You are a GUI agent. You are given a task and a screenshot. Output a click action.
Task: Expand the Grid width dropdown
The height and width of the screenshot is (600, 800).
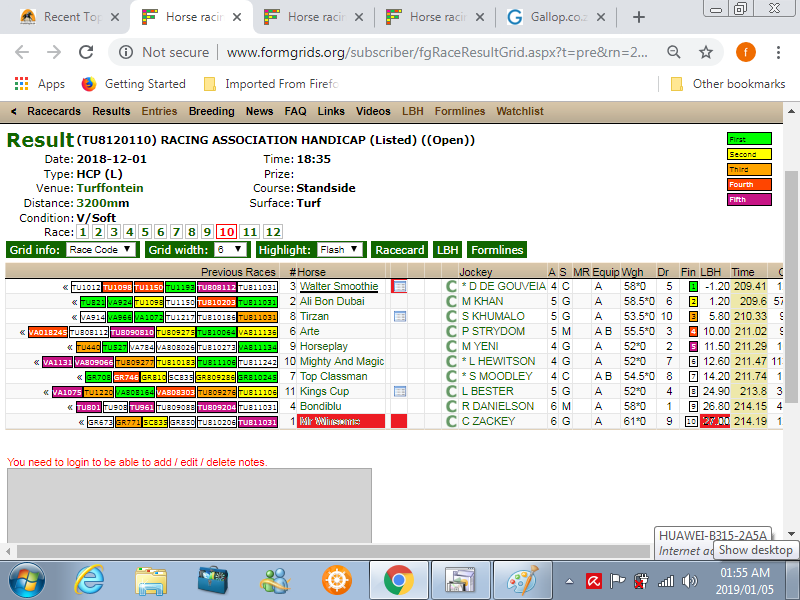230,250
